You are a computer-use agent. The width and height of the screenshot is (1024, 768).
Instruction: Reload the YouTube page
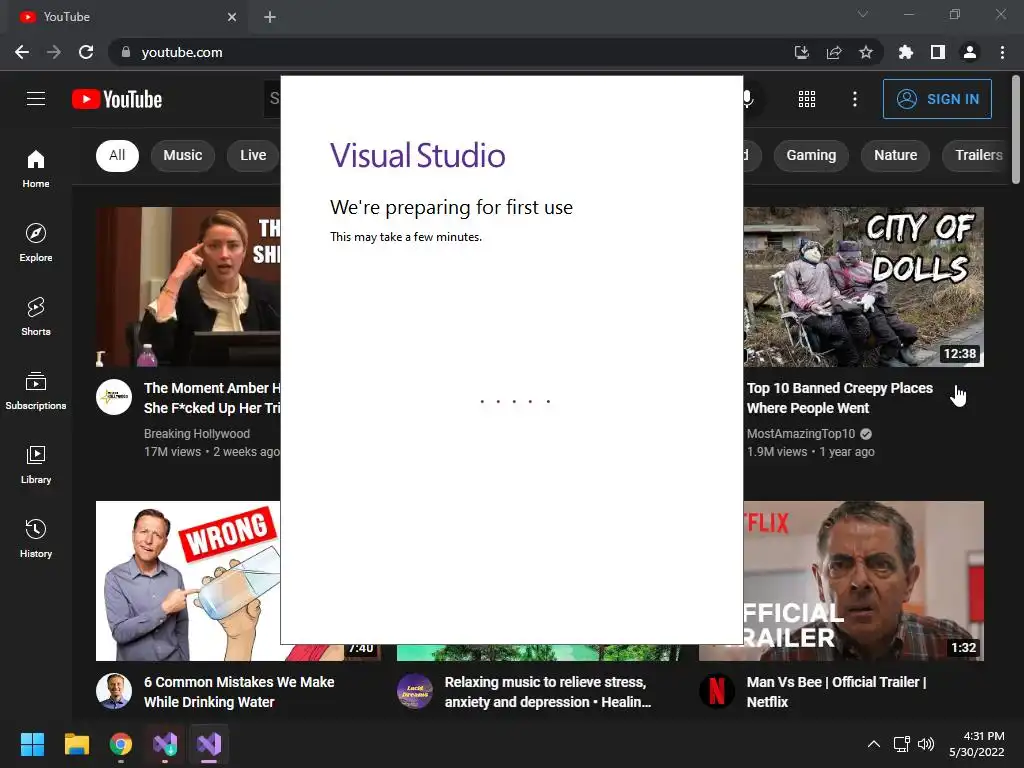pyautogui.click(x=86, y=52)
